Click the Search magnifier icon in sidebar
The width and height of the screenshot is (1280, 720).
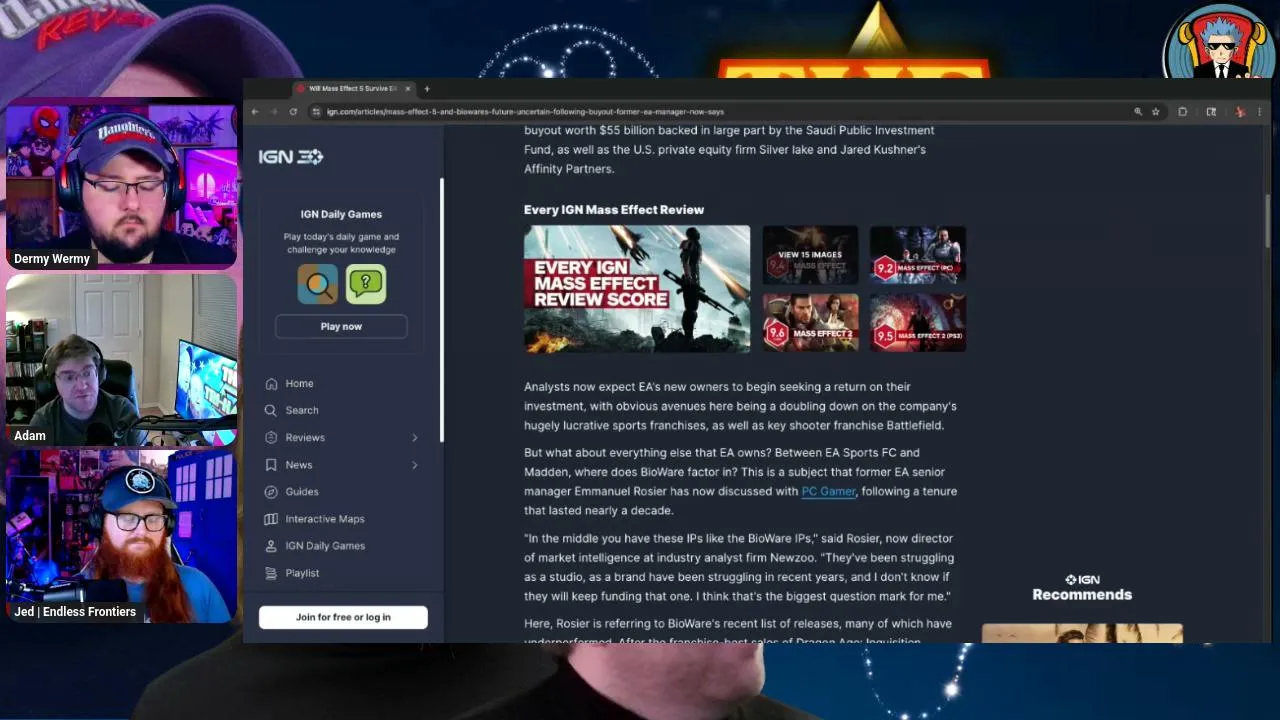[271, 411]
